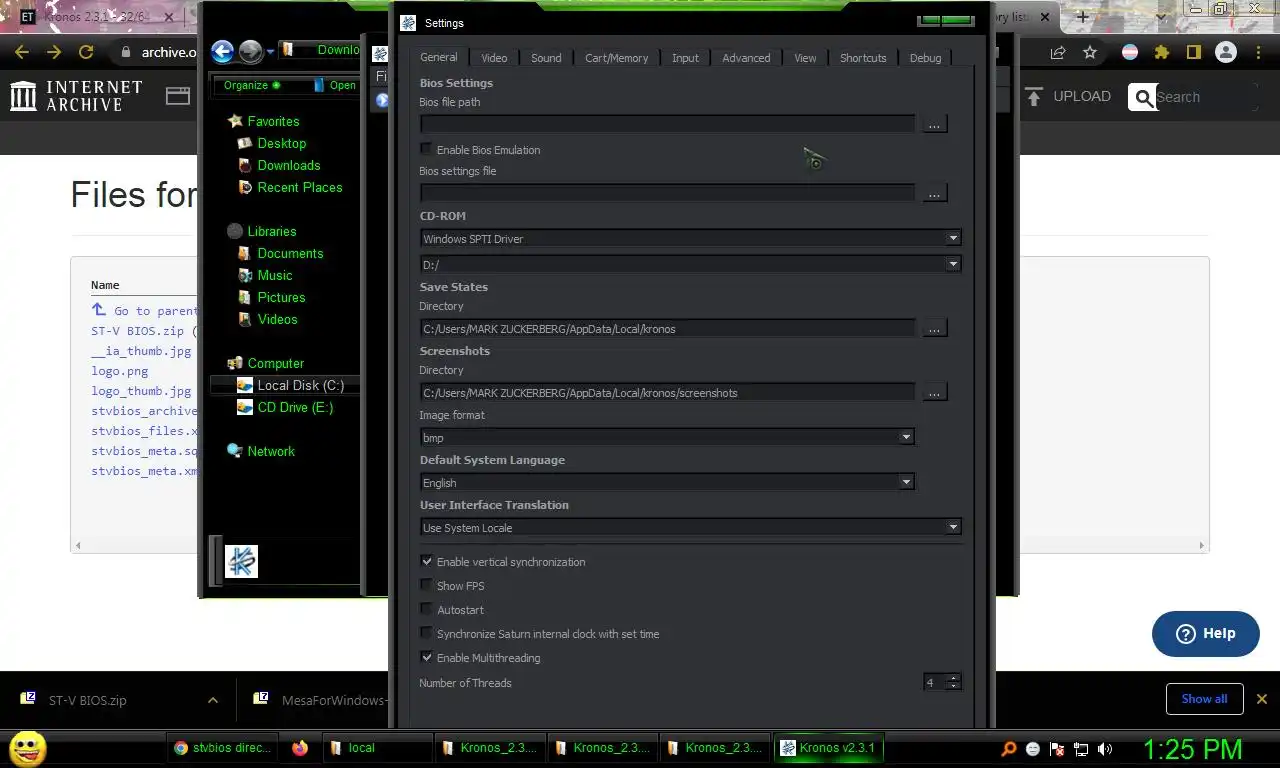Click Show all downloads
Image resolution: width=1280 pixels, height=768 pixels.
[x=1204, y=699]
